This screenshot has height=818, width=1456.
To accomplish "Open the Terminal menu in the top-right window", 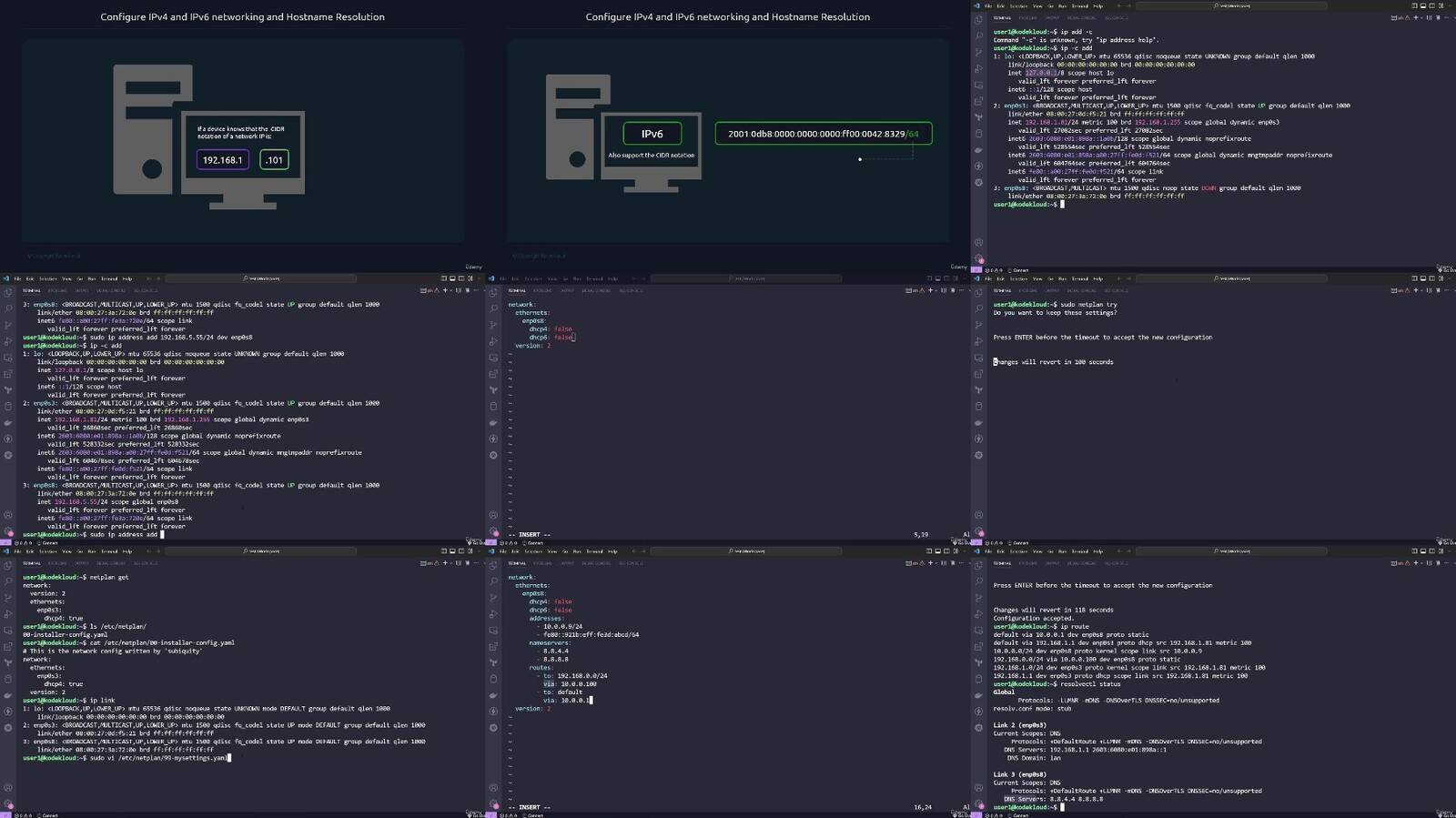I will click(1079, 5).
